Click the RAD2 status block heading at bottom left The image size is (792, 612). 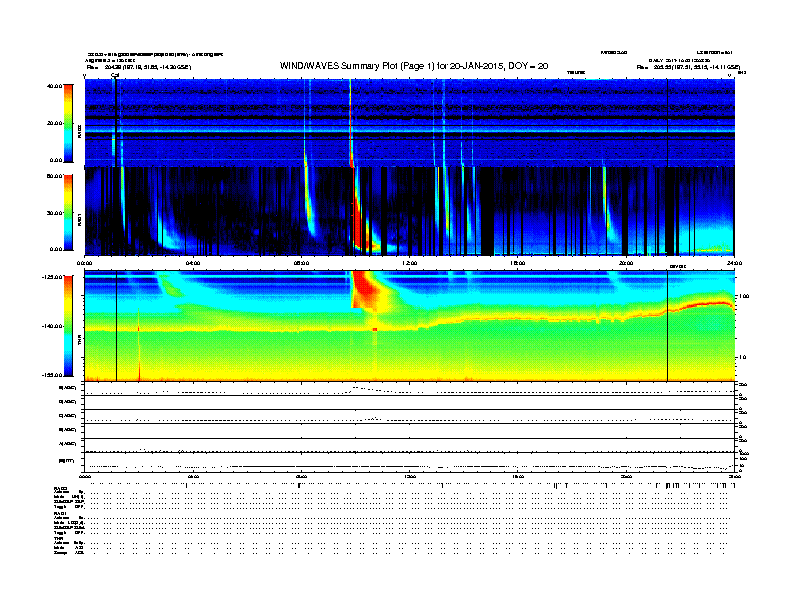pos(60,489)
